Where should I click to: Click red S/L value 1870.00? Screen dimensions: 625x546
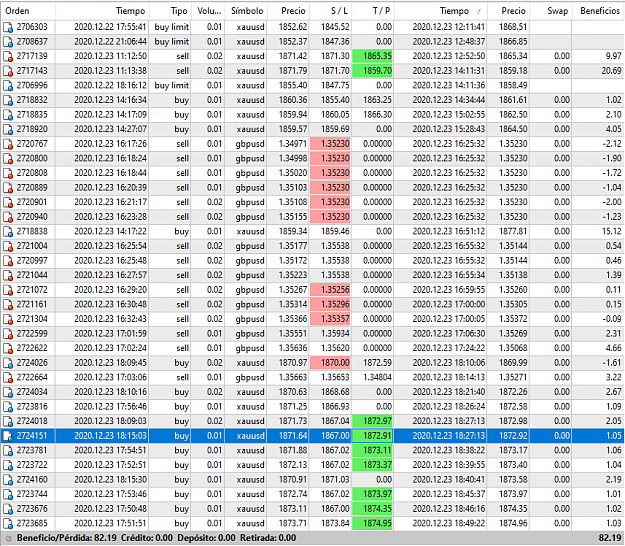(330, 363)
